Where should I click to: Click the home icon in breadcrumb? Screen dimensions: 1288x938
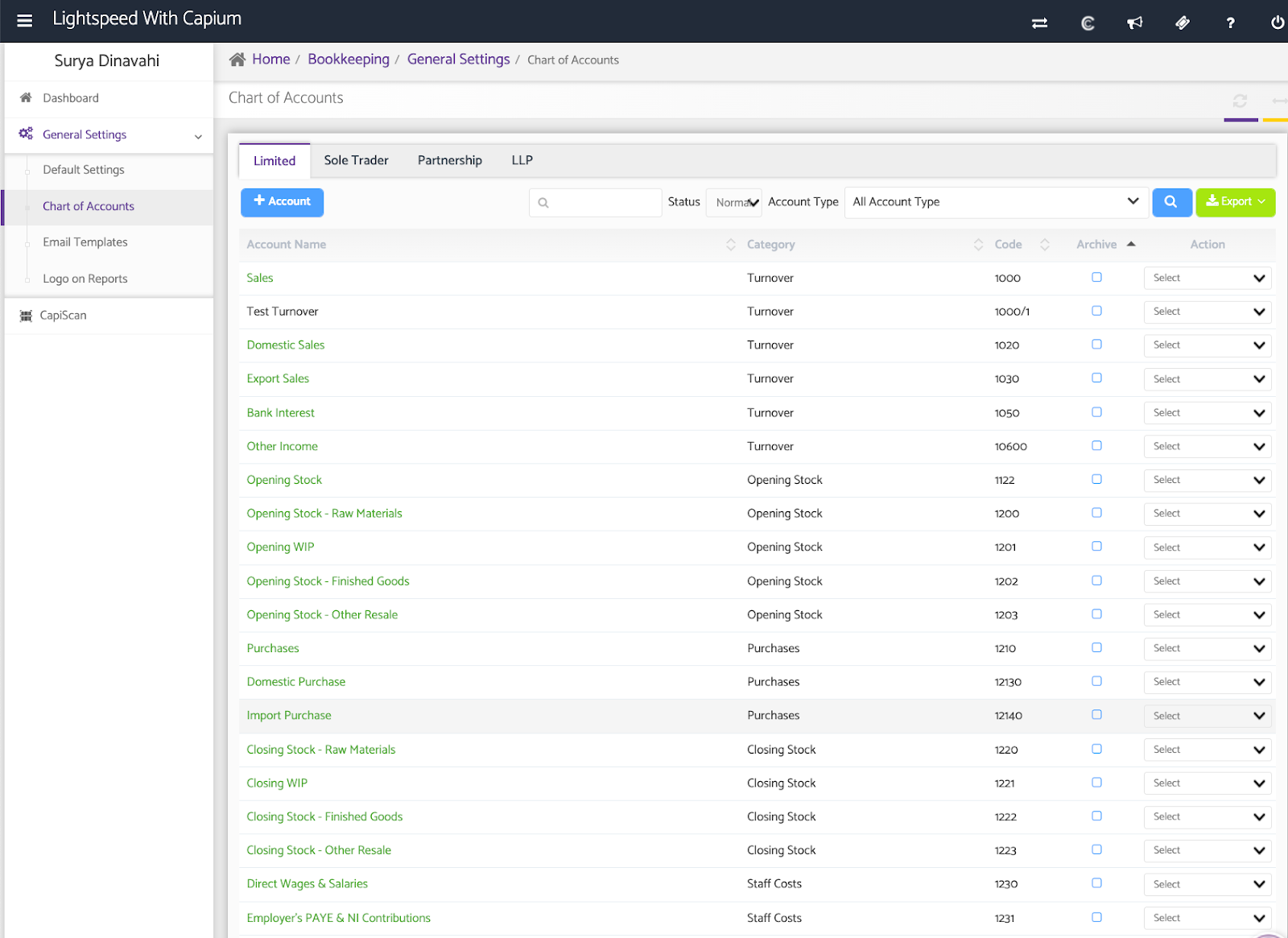237,60
